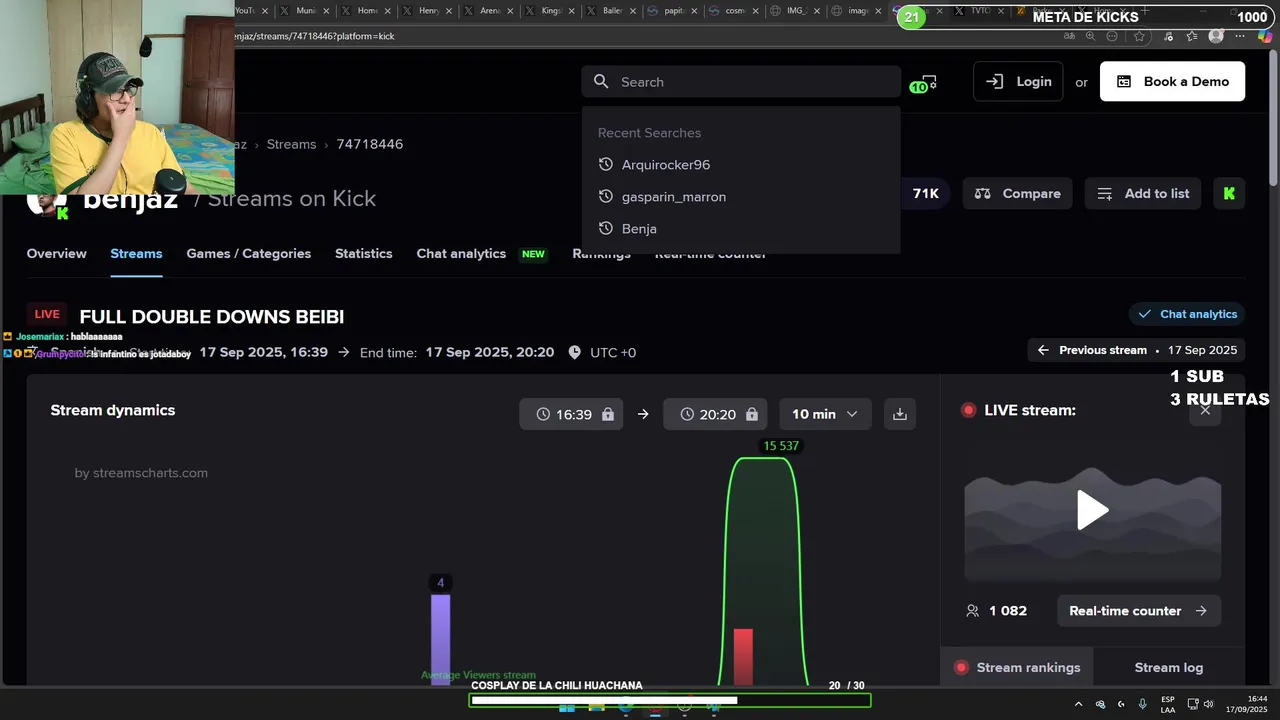Open browser three-dots menu

1241,36
